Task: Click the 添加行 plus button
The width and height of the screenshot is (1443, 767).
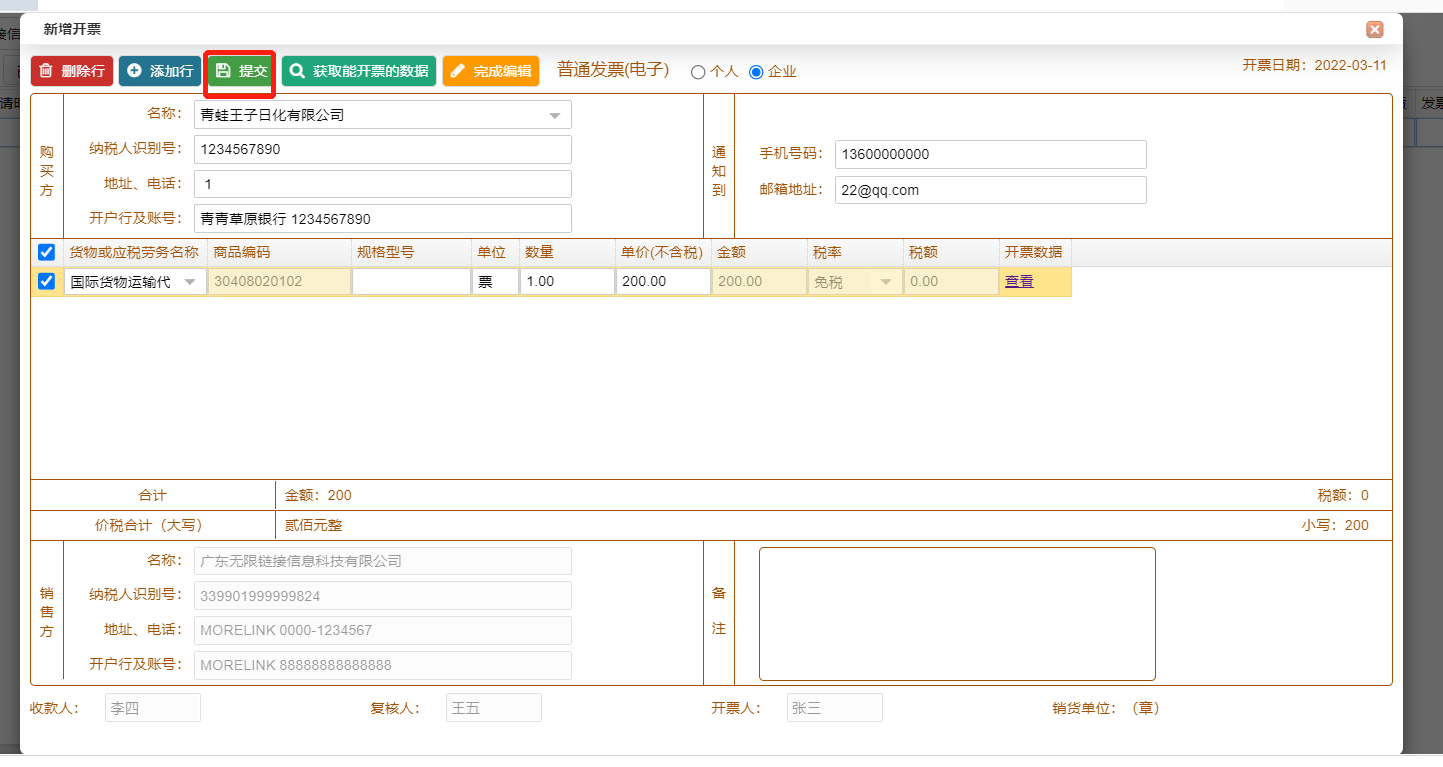Action: point(160,71)
